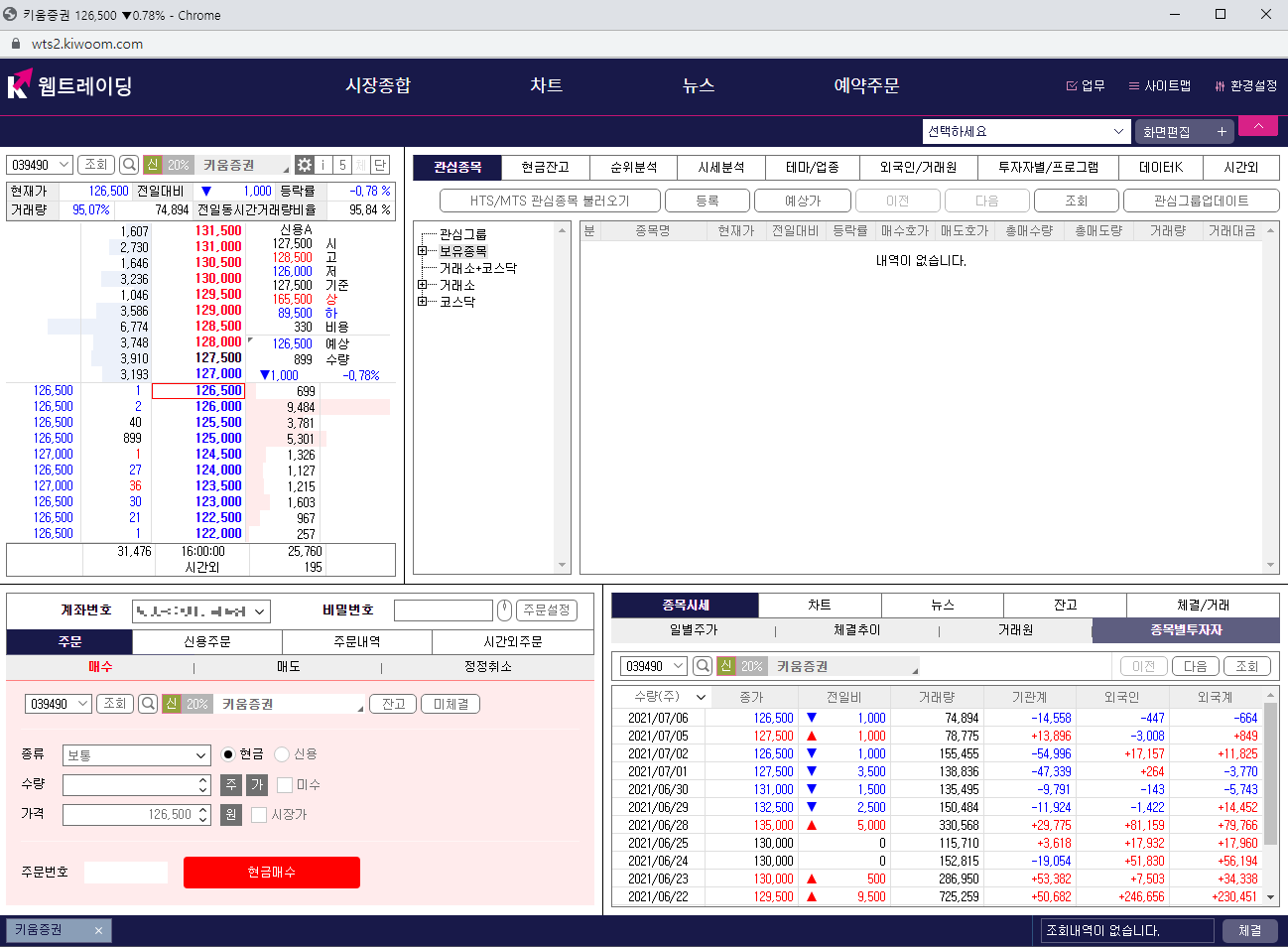This screenshot has width=1288, height=947.
Task: Enable the 시장가 checkbox
Action: tap(259, 814)
